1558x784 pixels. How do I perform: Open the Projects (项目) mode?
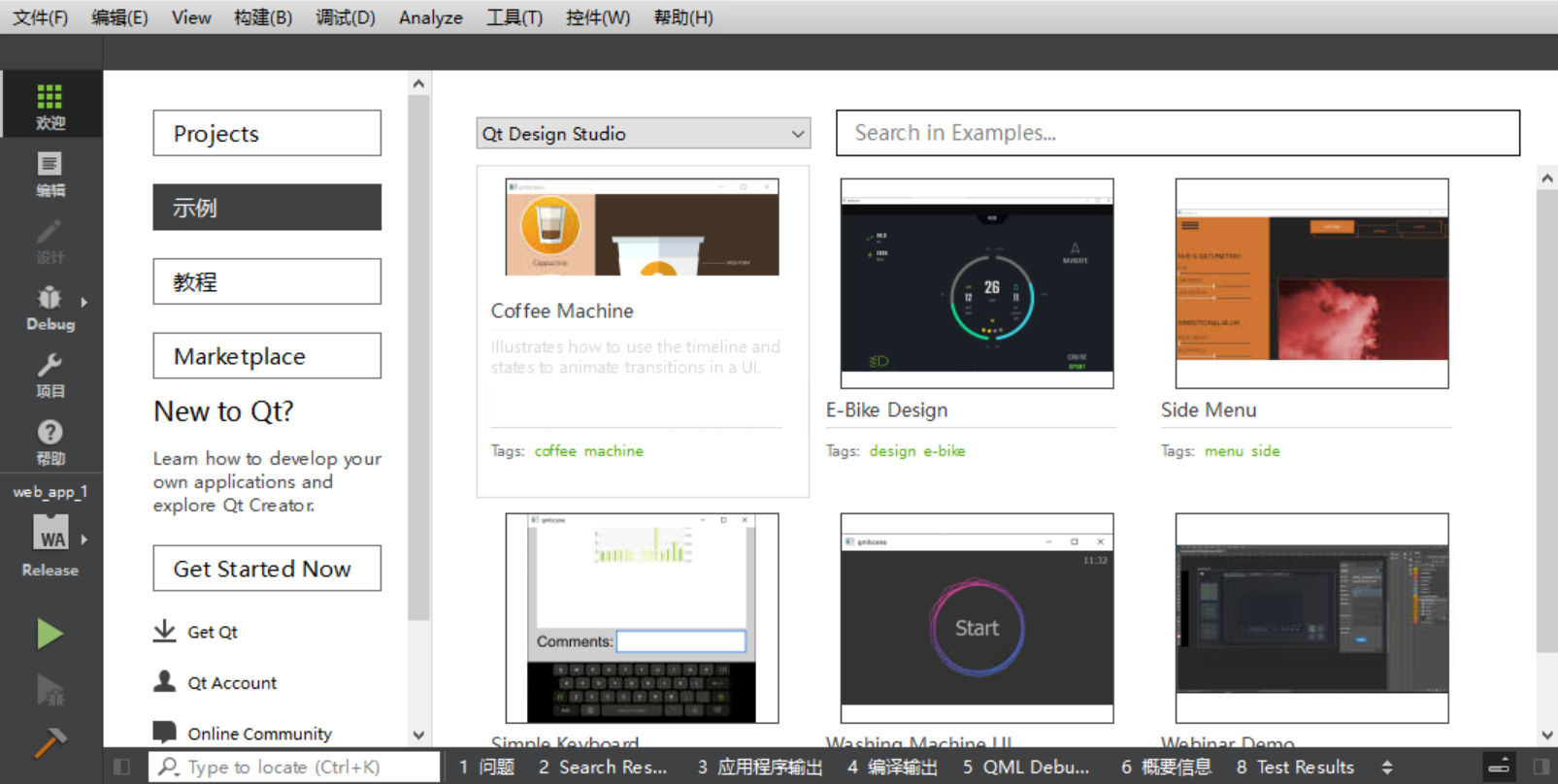coord(50,375)
